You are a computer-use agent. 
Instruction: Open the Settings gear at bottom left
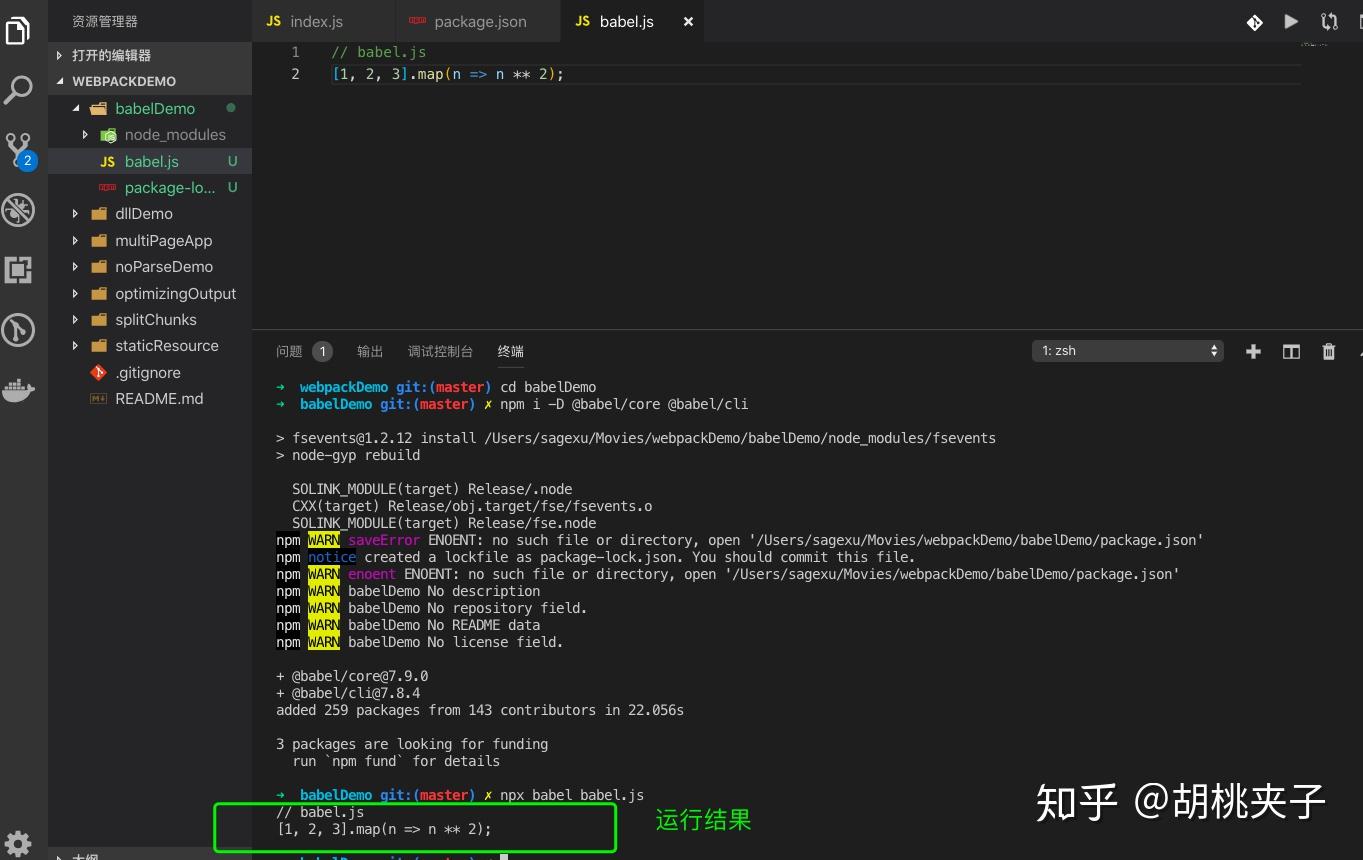[18, 843]
